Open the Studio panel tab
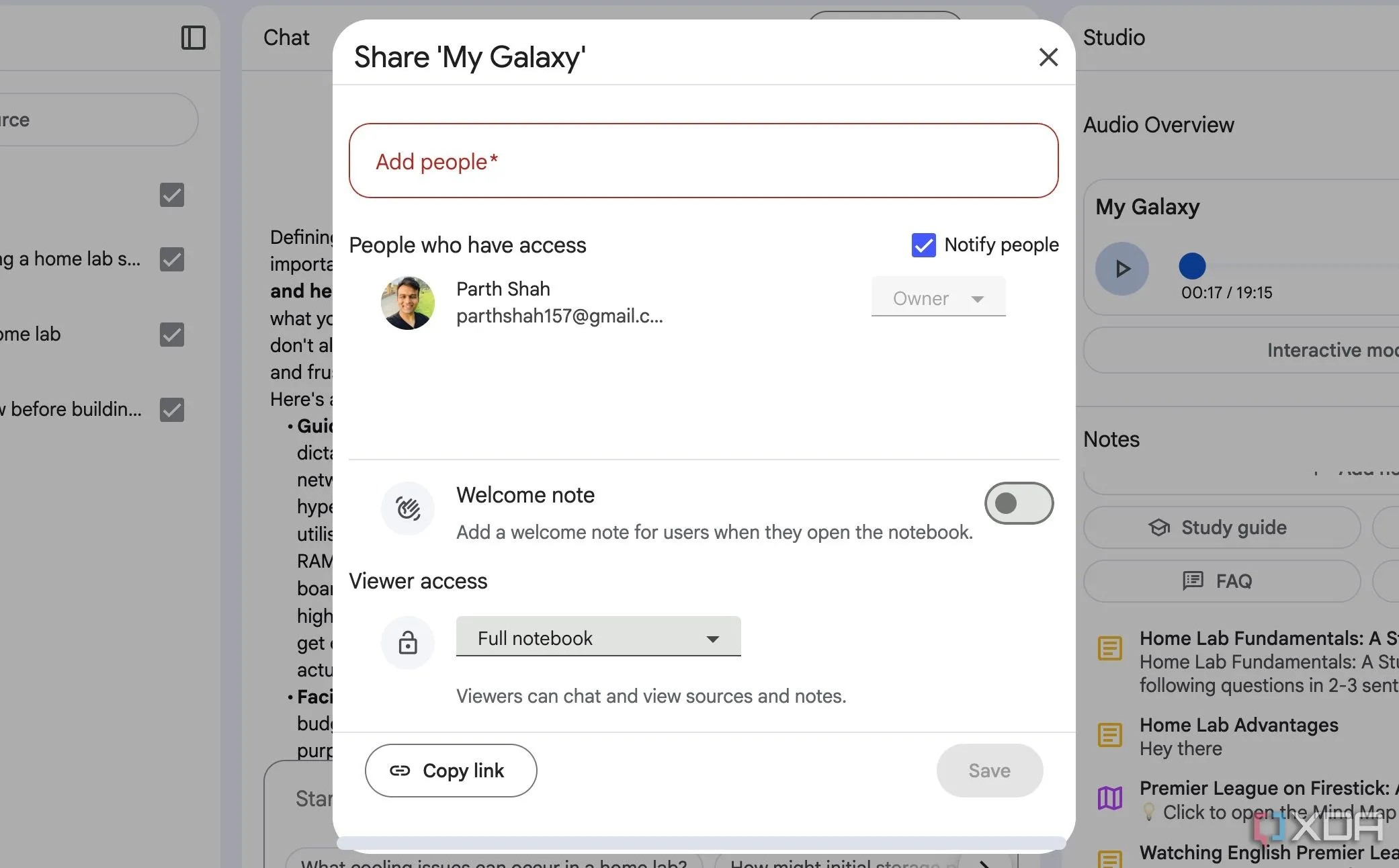 [x=1113, y=38]
